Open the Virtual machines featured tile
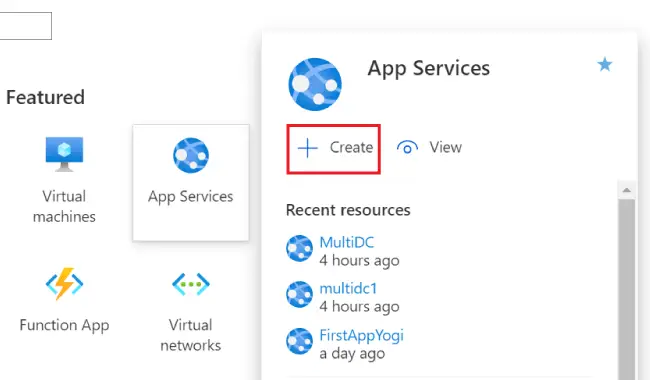 coord(64,181)
